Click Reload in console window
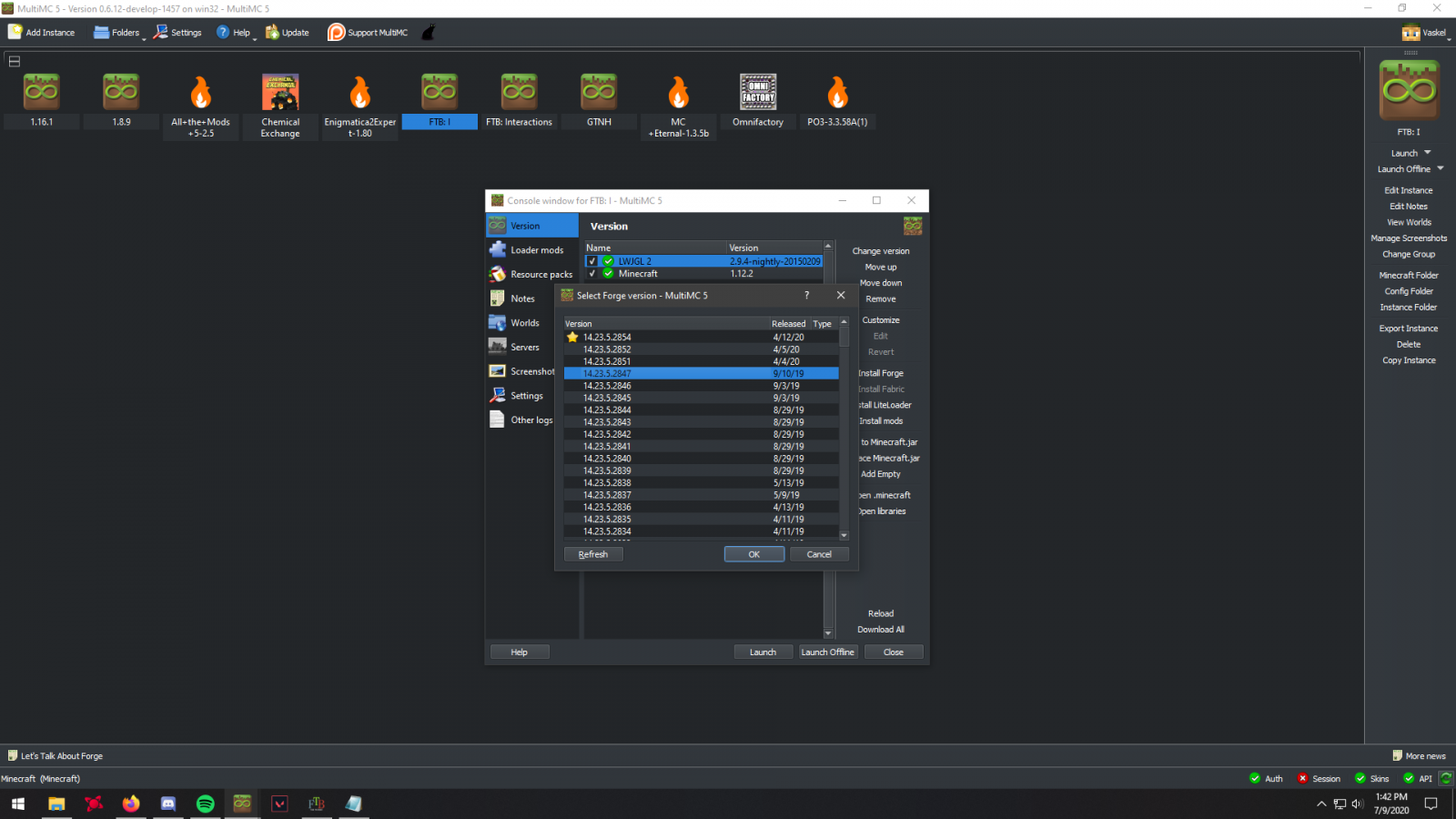 pos(881,613)
